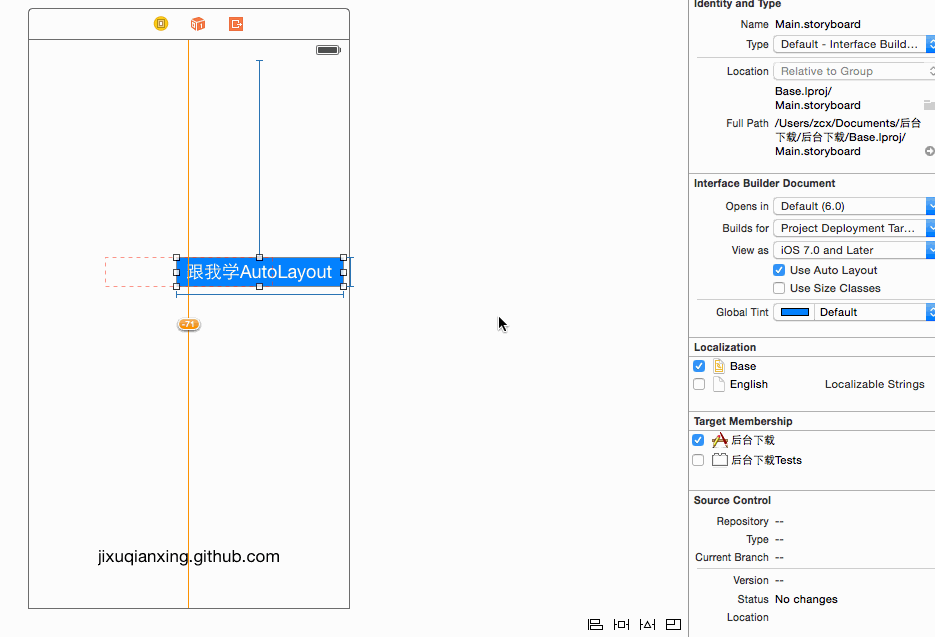Viewport: 935px width, 637px height.
Task: Click the yellow View Controller icon
Action: tap(161, 24)
